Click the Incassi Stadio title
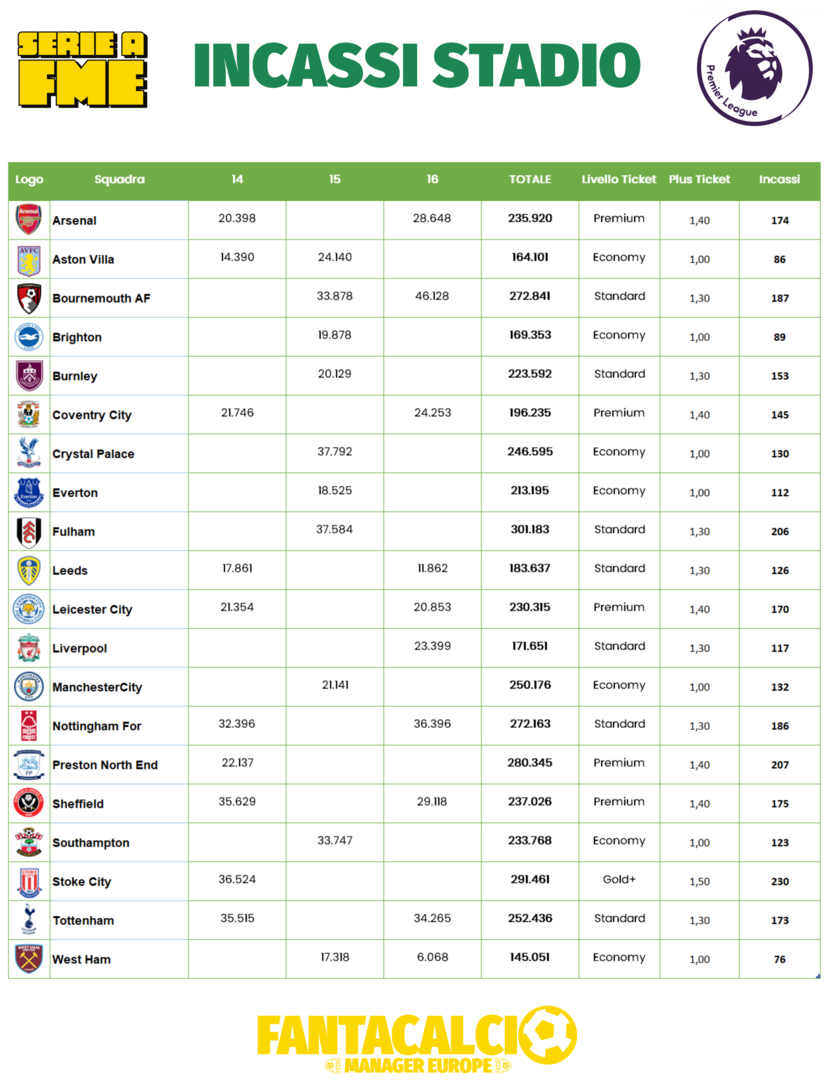The width and height of the screenshot is (835, 1080). coord(416,66)
